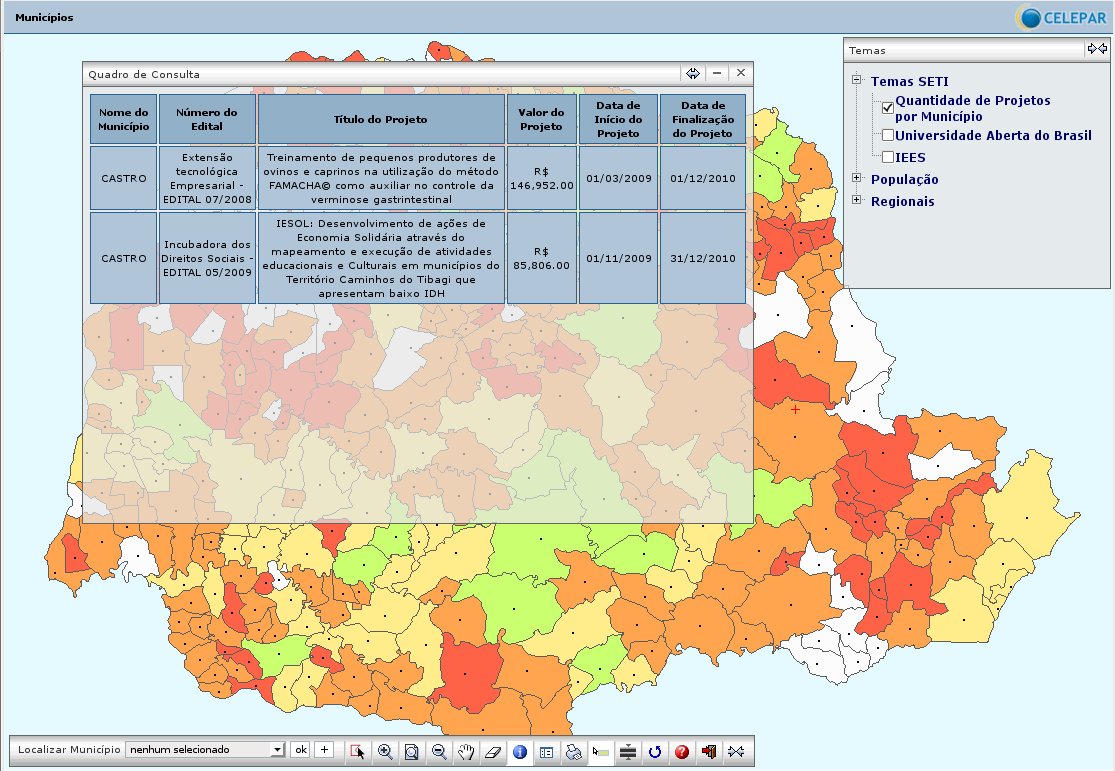Collapse the Temas SETI tree node
Viewport: 1115px width, 771px height.
click(x=857, y=81)
